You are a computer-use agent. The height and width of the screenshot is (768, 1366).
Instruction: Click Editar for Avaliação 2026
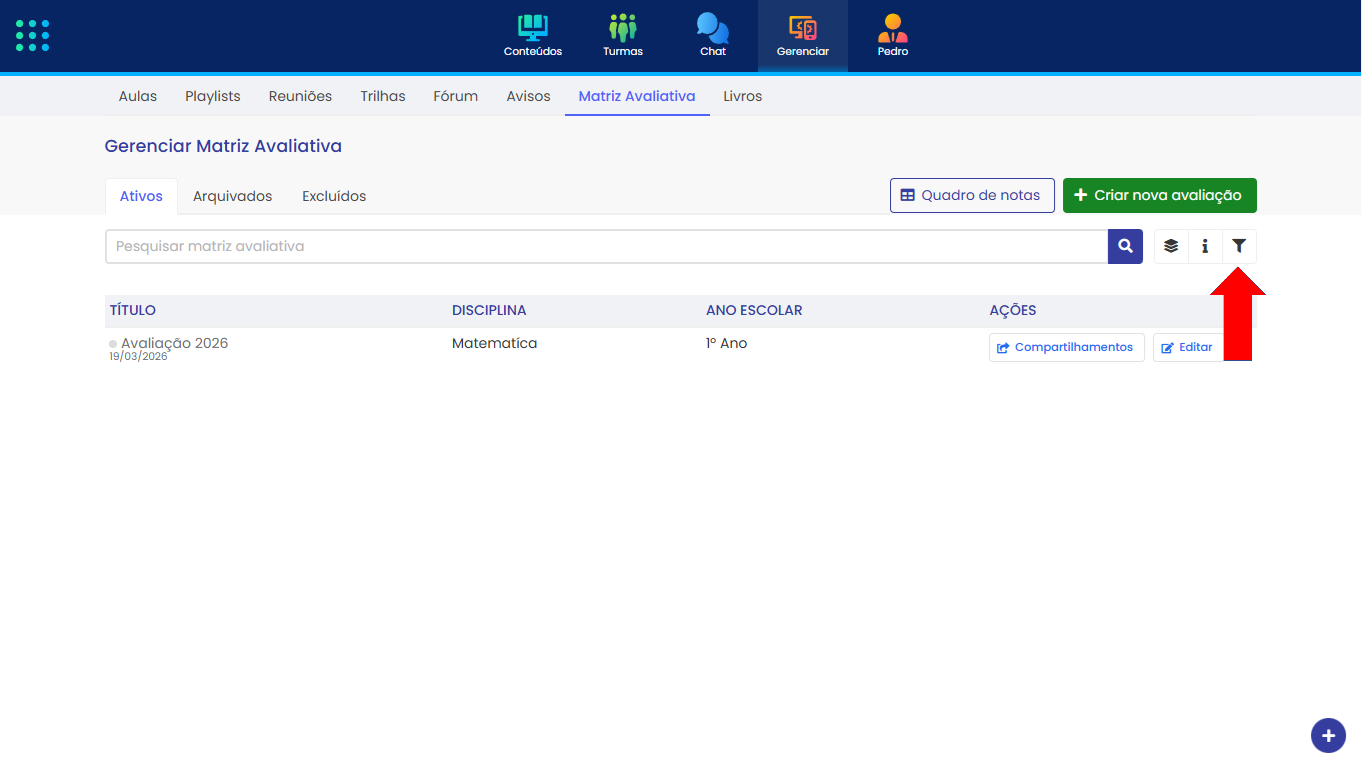[1188, 347]
